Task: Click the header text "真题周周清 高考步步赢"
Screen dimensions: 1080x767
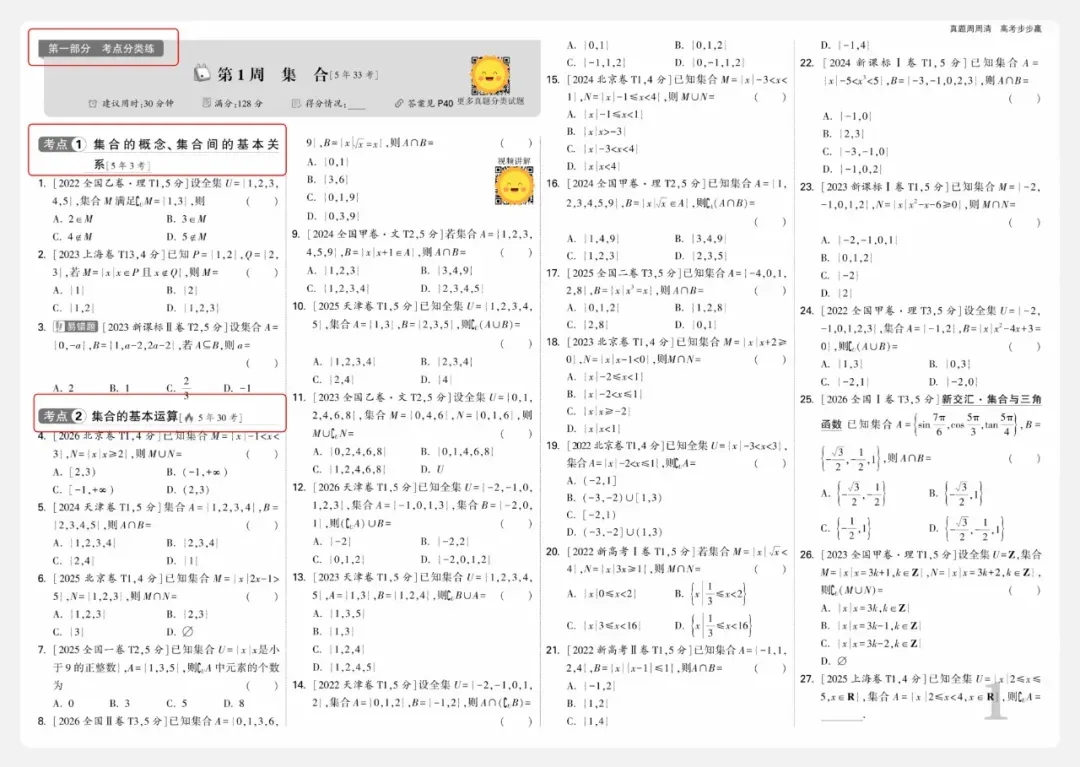Action: (x=996, y=29)
